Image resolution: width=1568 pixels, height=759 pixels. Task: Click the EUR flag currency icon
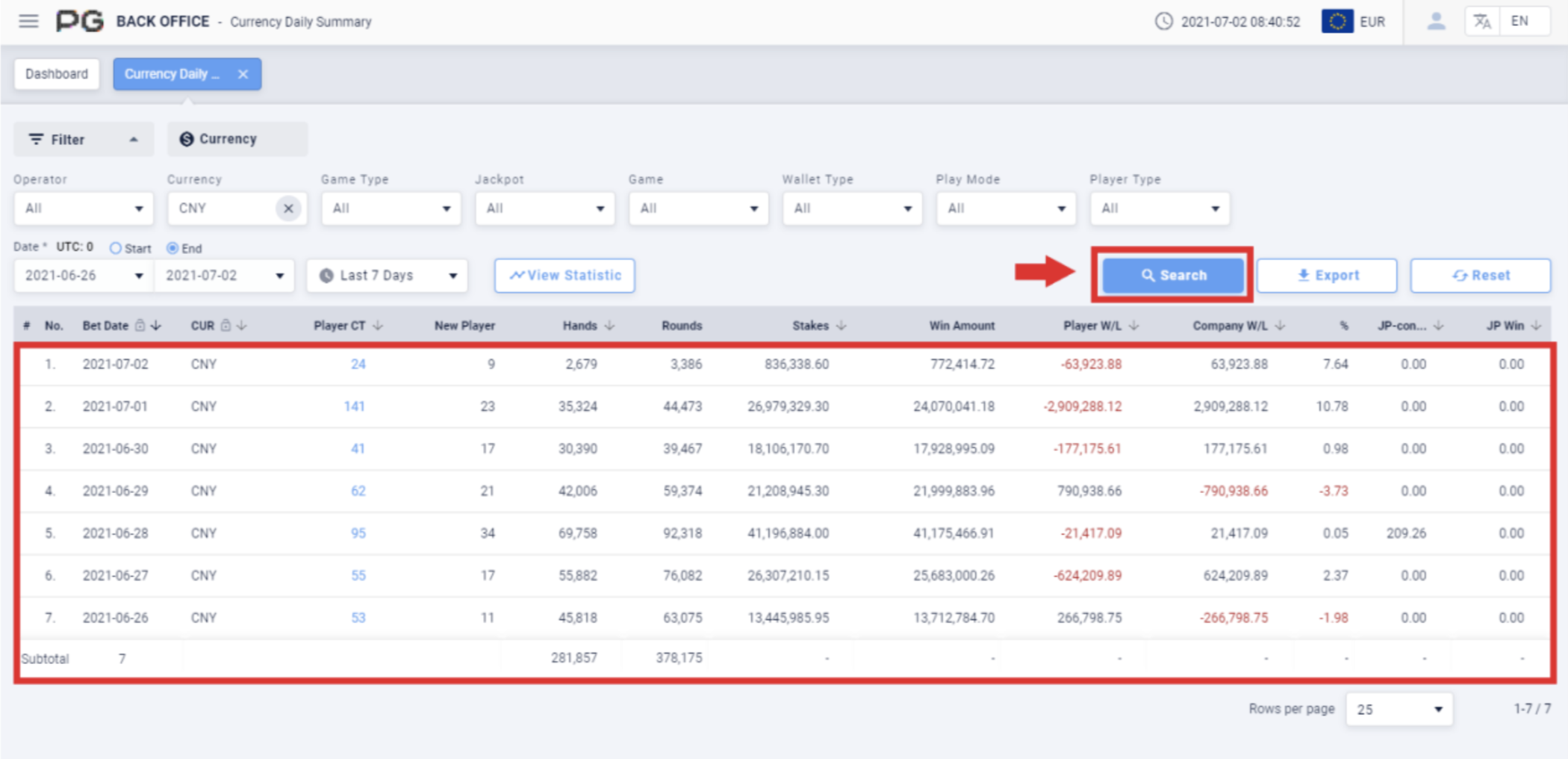[x=1337, y=21]
